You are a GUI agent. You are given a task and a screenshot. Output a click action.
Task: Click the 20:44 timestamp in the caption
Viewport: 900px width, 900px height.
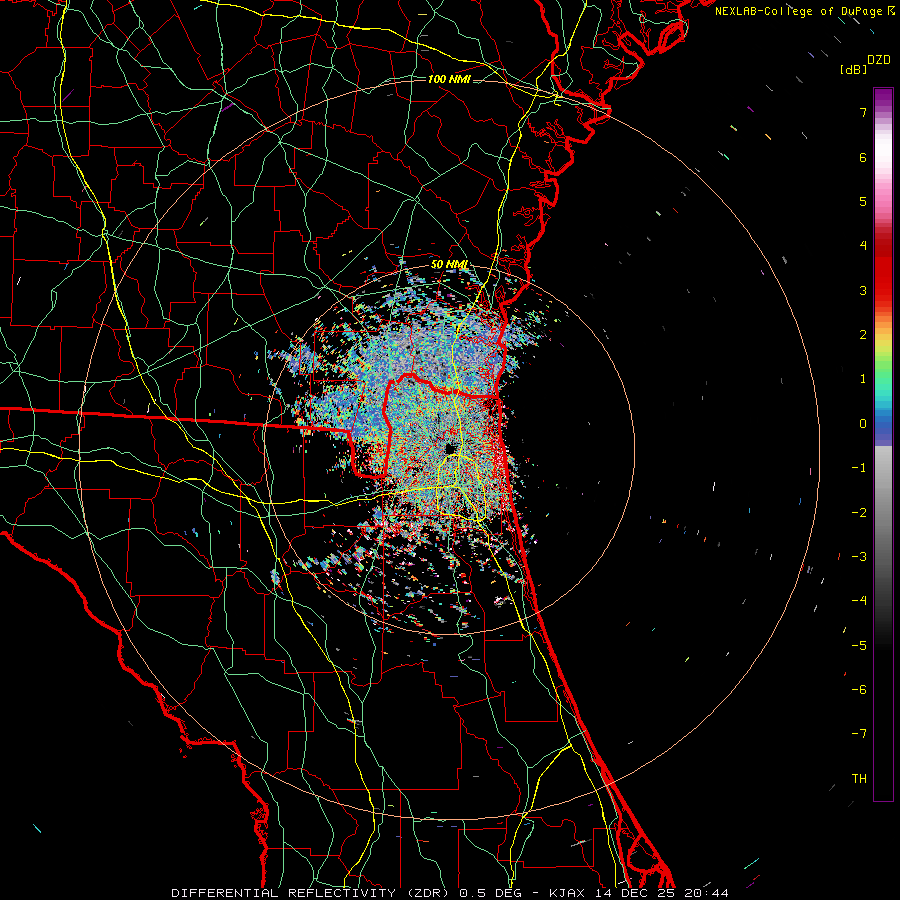click(x=706, y=893)
